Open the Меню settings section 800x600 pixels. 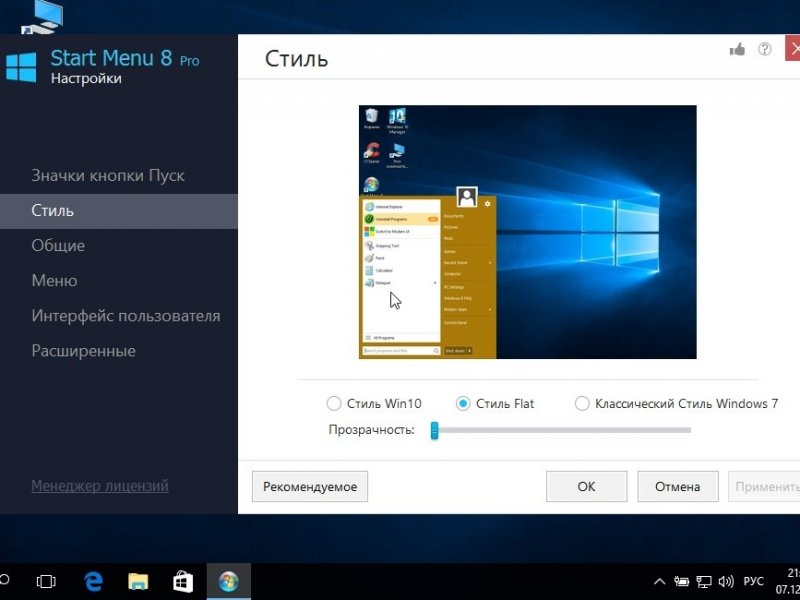coord(55,281)
